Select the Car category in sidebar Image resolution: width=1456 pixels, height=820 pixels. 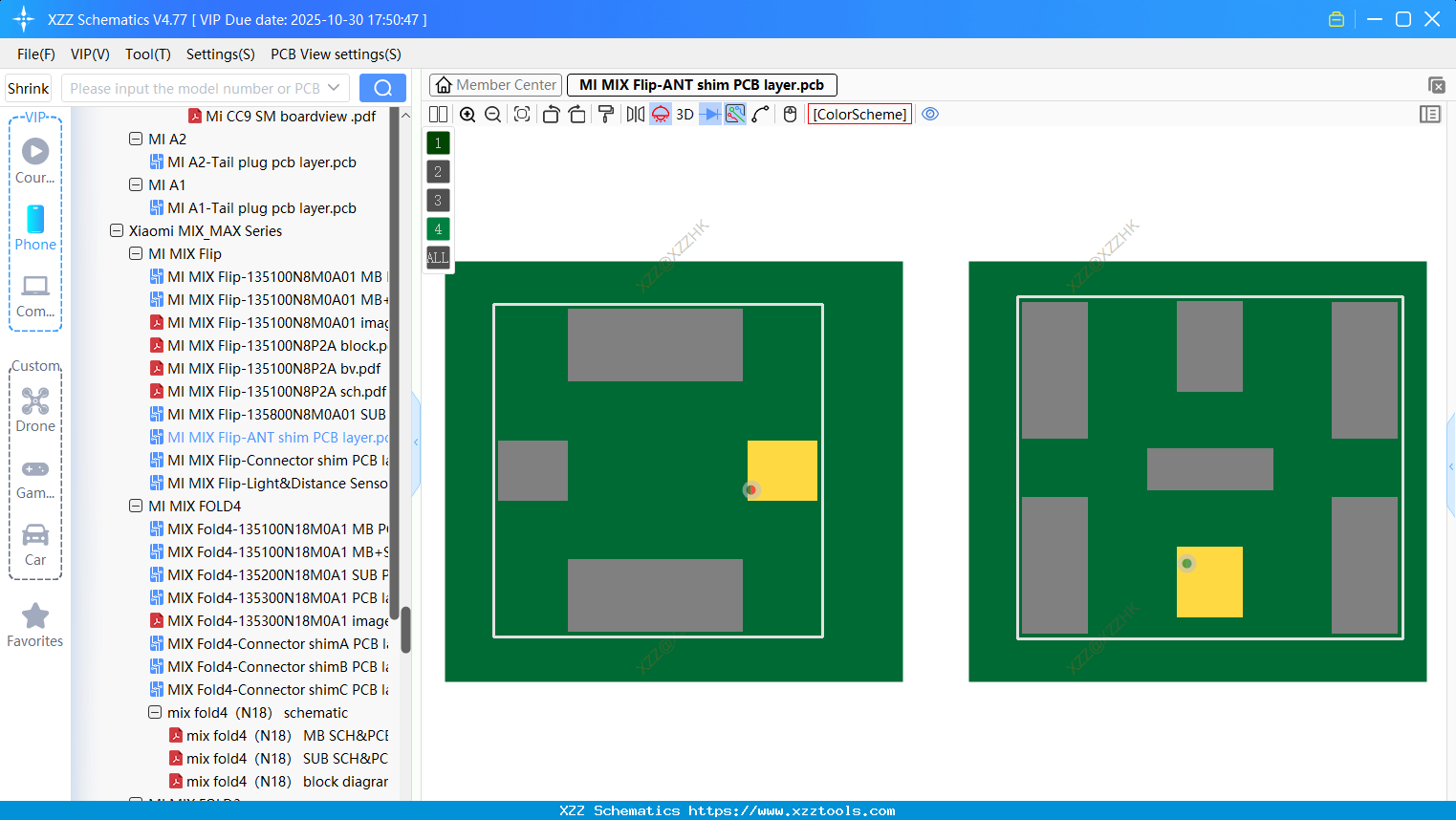point(35,545)
